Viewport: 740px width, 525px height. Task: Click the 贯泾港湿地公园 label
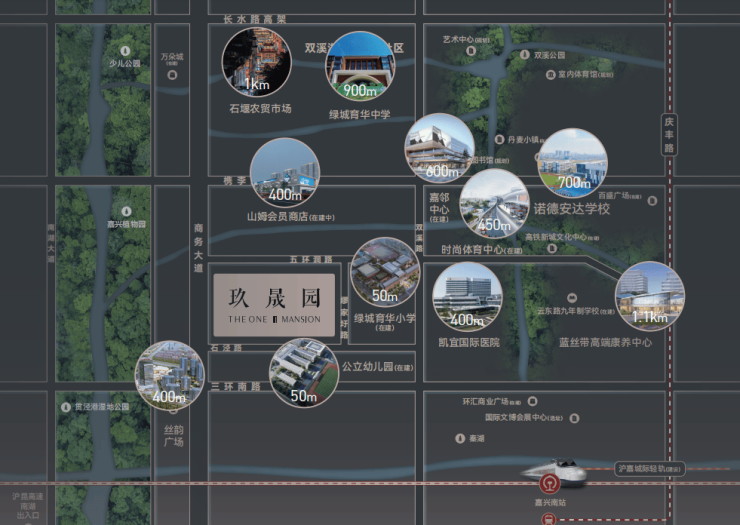coord(102,407)
